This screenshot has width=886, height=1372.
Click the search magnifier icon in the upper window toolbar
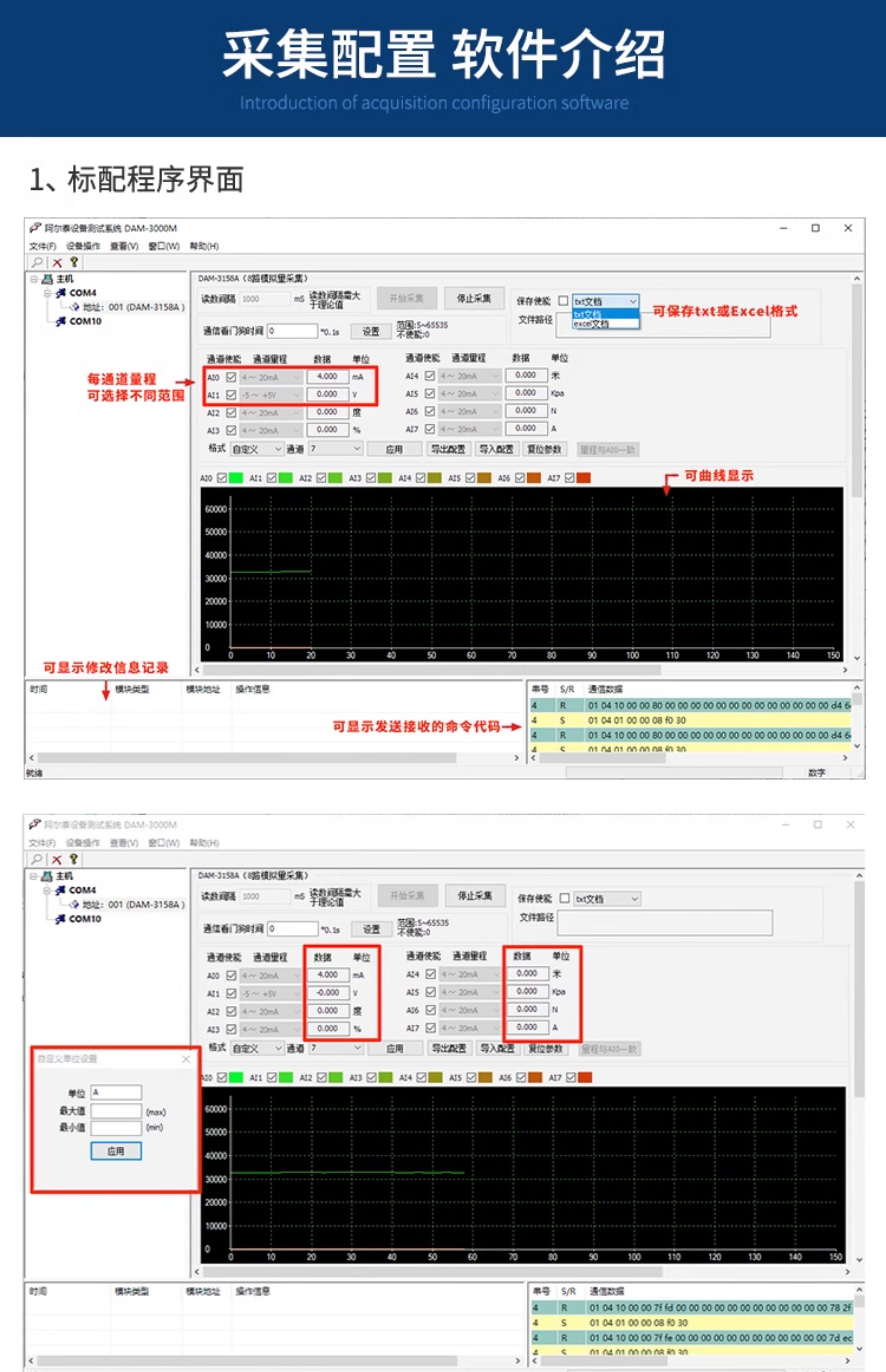point(38,262)
